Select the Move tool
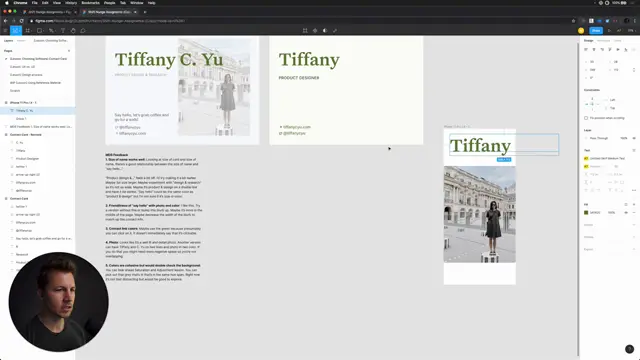Screen dimensions: 640x360 (16, 31)
